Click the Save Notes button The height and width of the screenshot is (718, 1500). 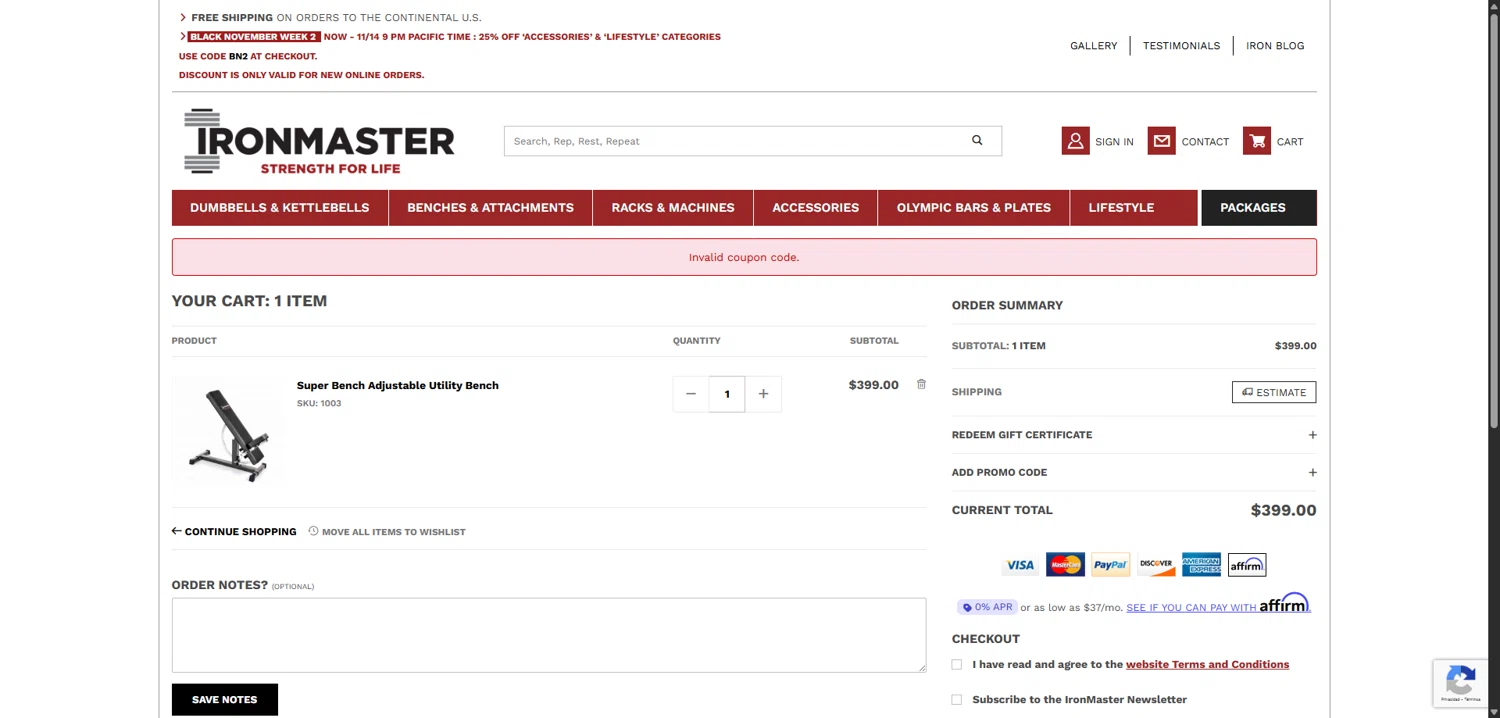(x=225, y=700)
